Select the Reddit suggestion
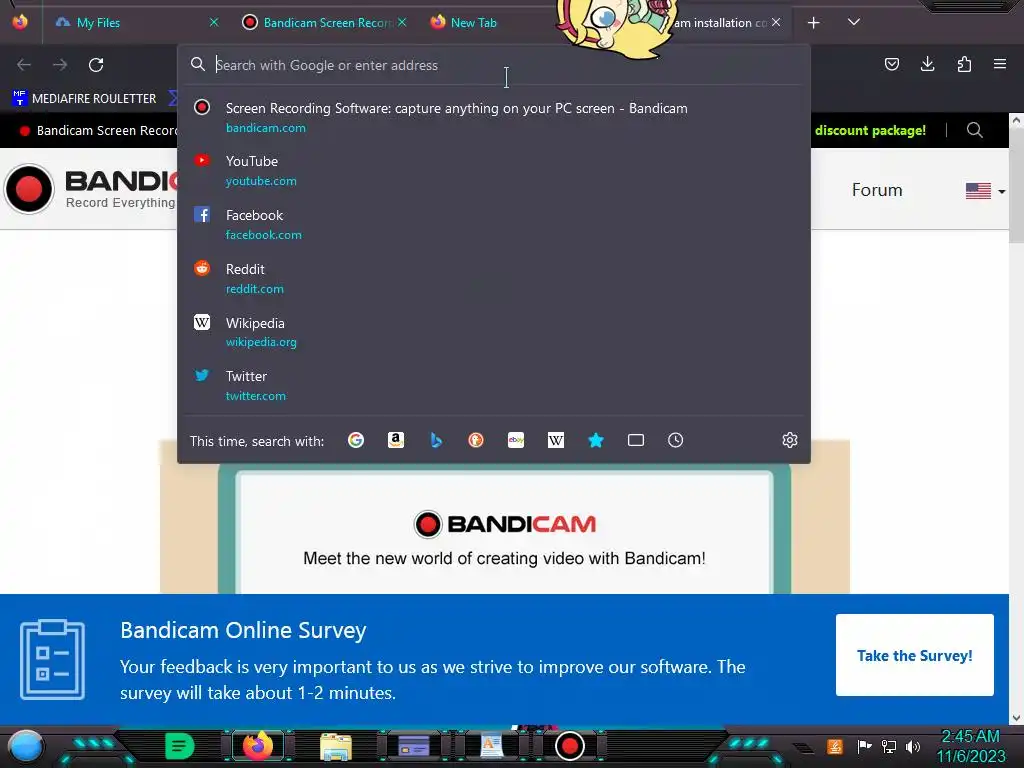This screenshot has width=1024, height=768. (494, 278)
